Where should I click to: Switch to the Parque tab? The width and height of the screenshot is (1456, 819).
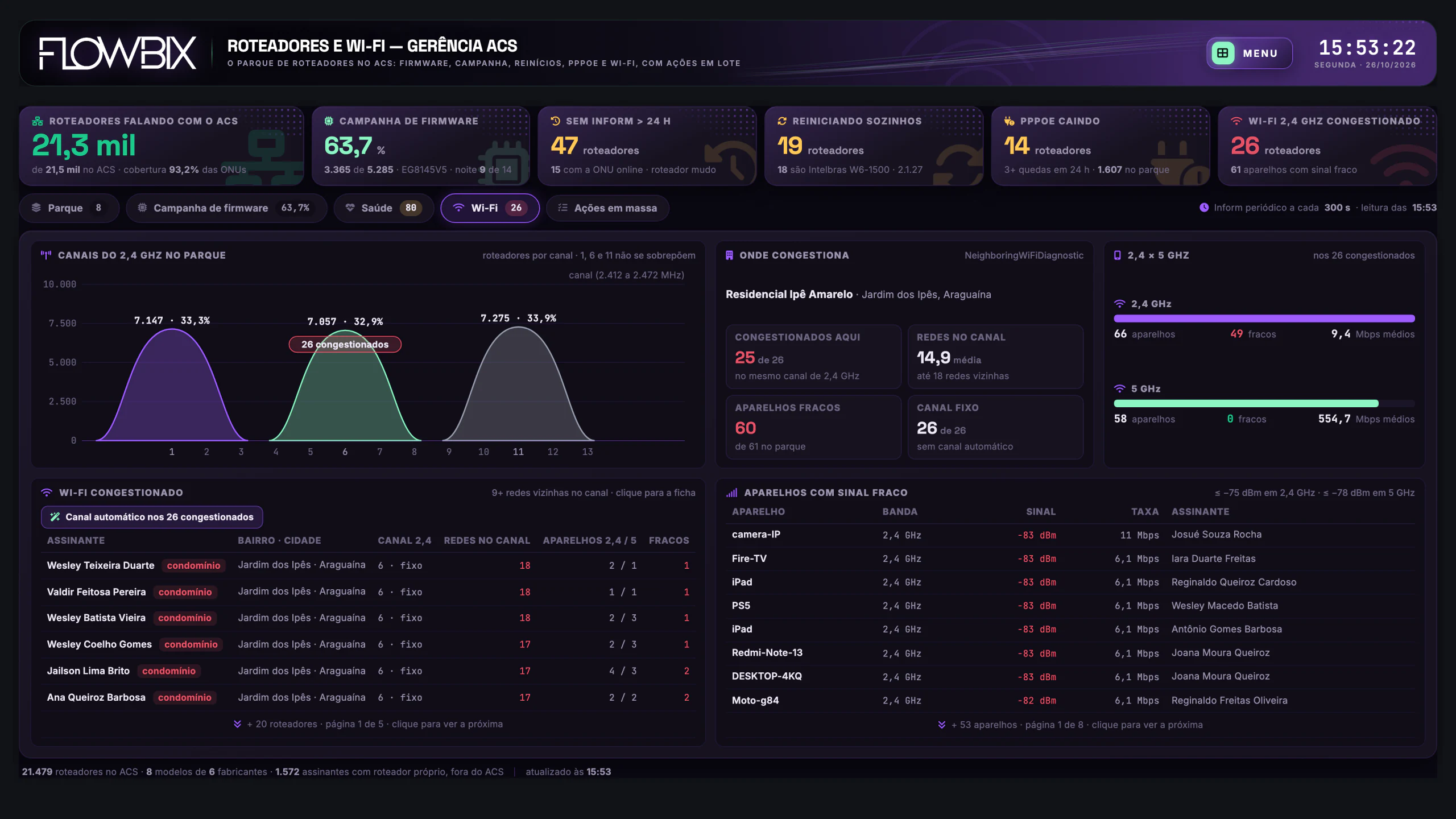[x=69, y=208]
